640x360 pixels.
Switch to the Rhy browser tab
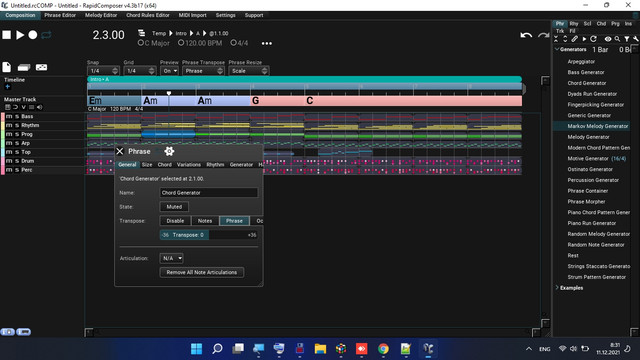[574, 24]
